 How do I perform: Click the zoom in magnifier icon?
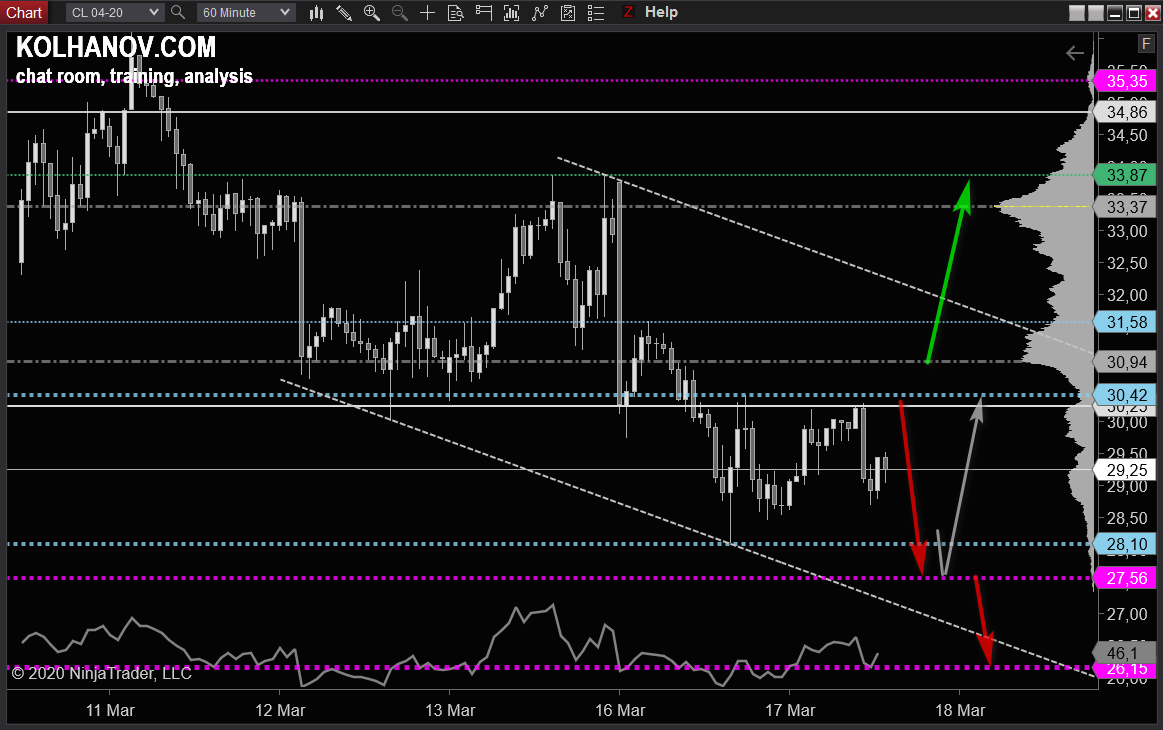pyautogui.click(x=372, y=13)
